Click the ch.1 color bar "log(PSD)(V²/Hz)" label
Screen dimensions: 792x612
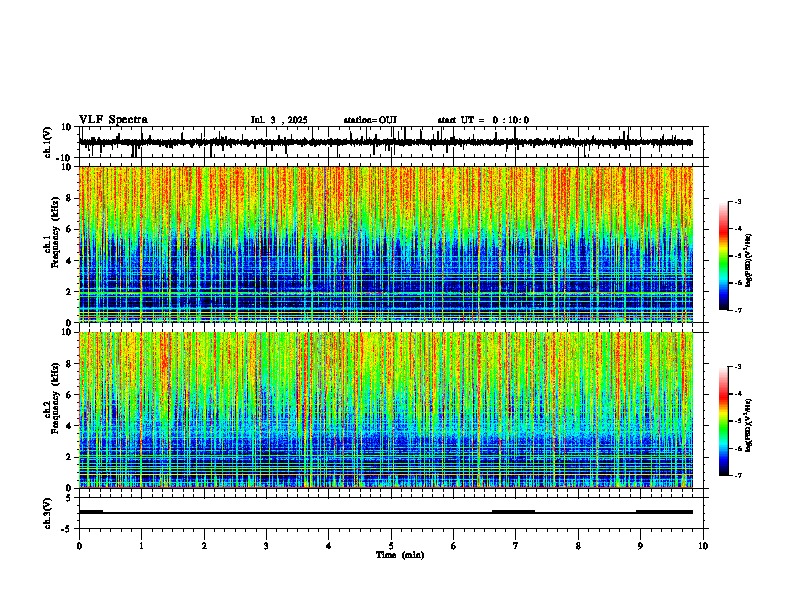click(749, 261)
